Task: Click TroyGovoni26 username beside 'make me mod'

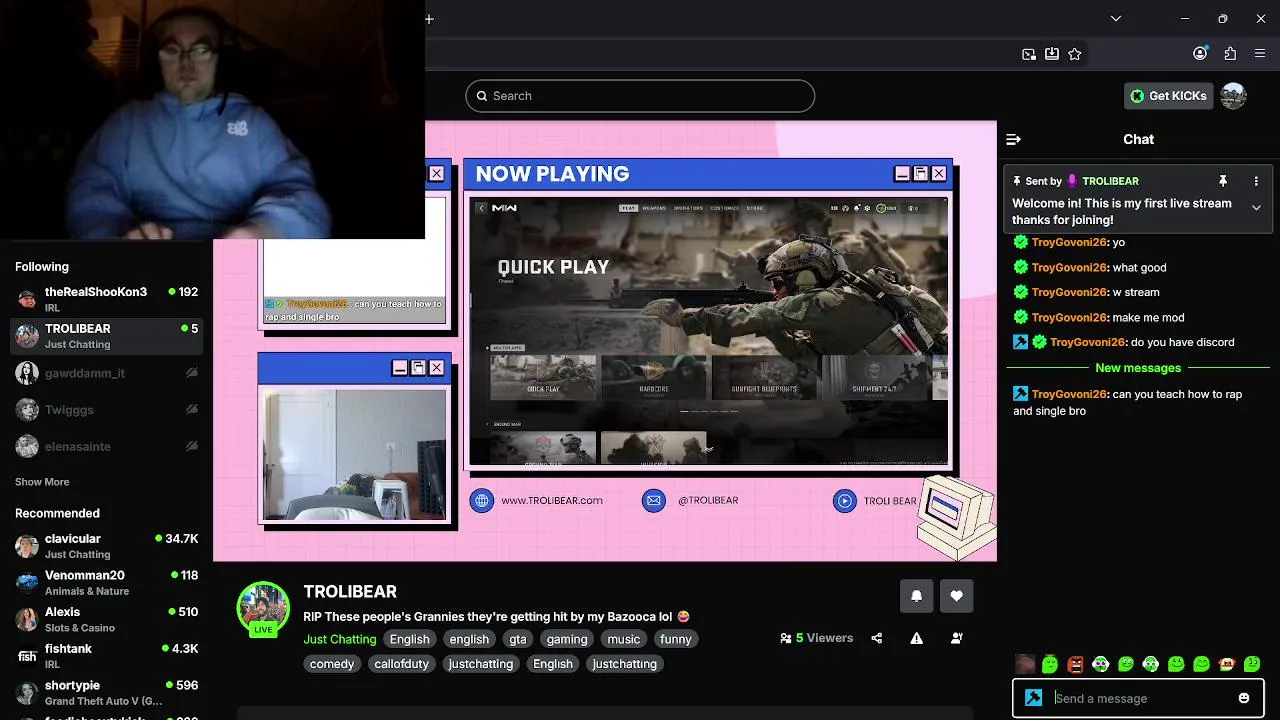Action: point(1069,317)
